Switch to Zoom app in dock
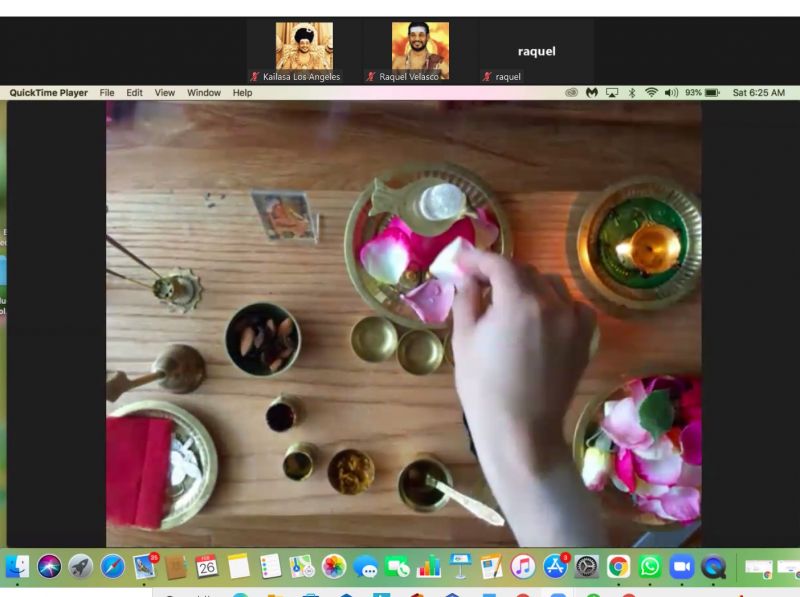 click(682, 567)
